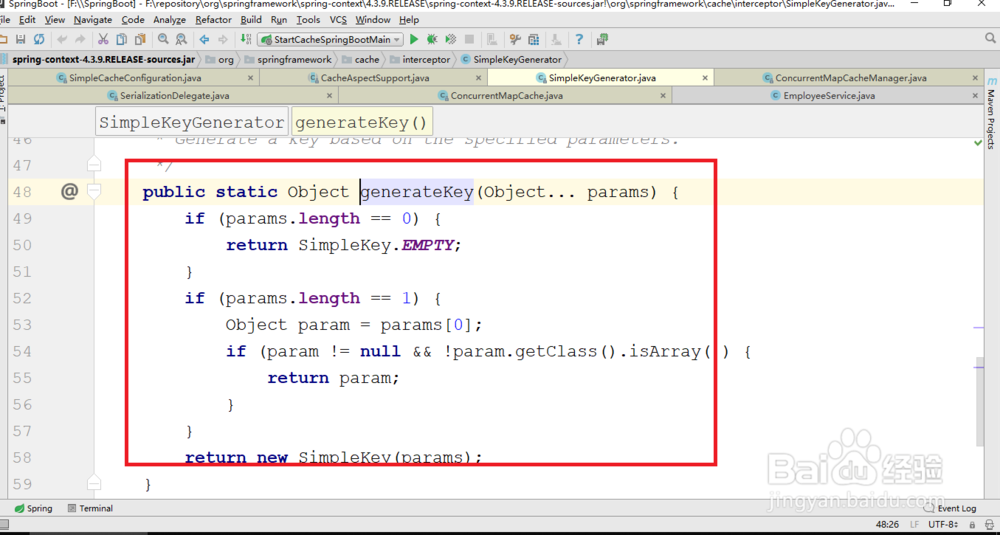Close the CacheAspectSupport.java tab
This screenshot has height=535, width=1000.
(x=478, y=78)
